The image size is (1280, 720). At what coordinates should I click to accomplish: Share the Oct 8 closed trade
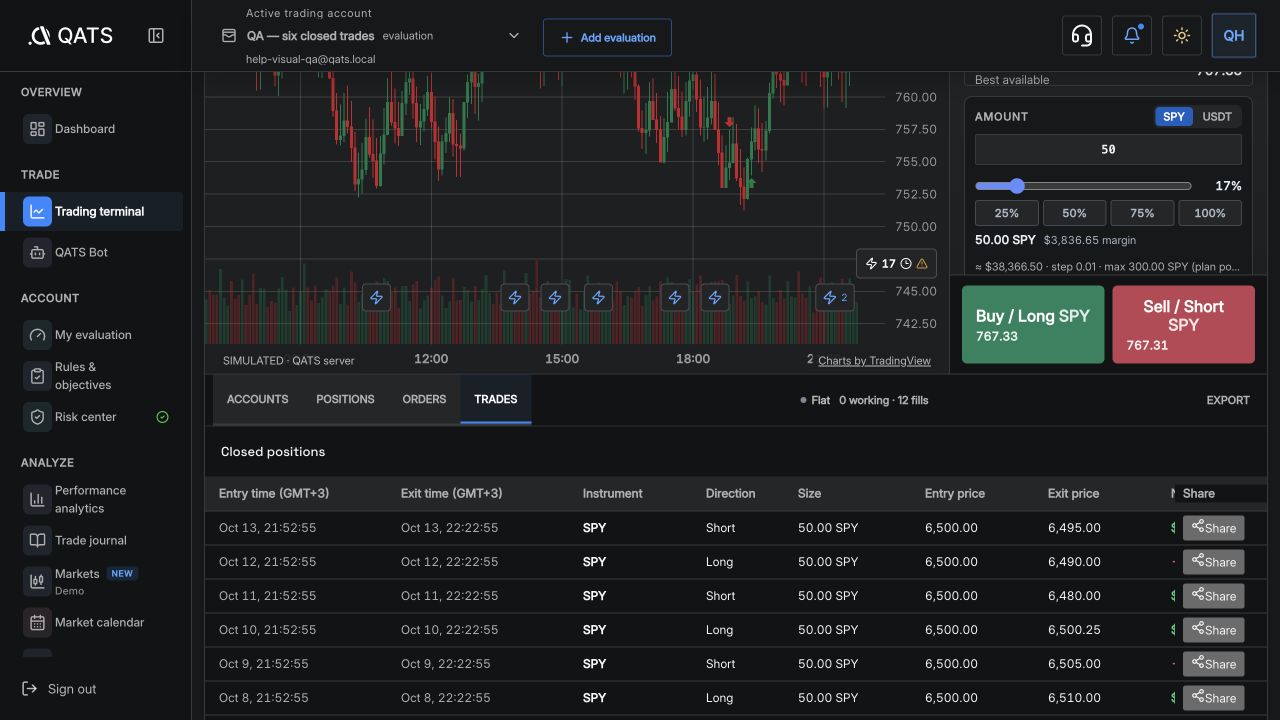[x=1213, y=698]
